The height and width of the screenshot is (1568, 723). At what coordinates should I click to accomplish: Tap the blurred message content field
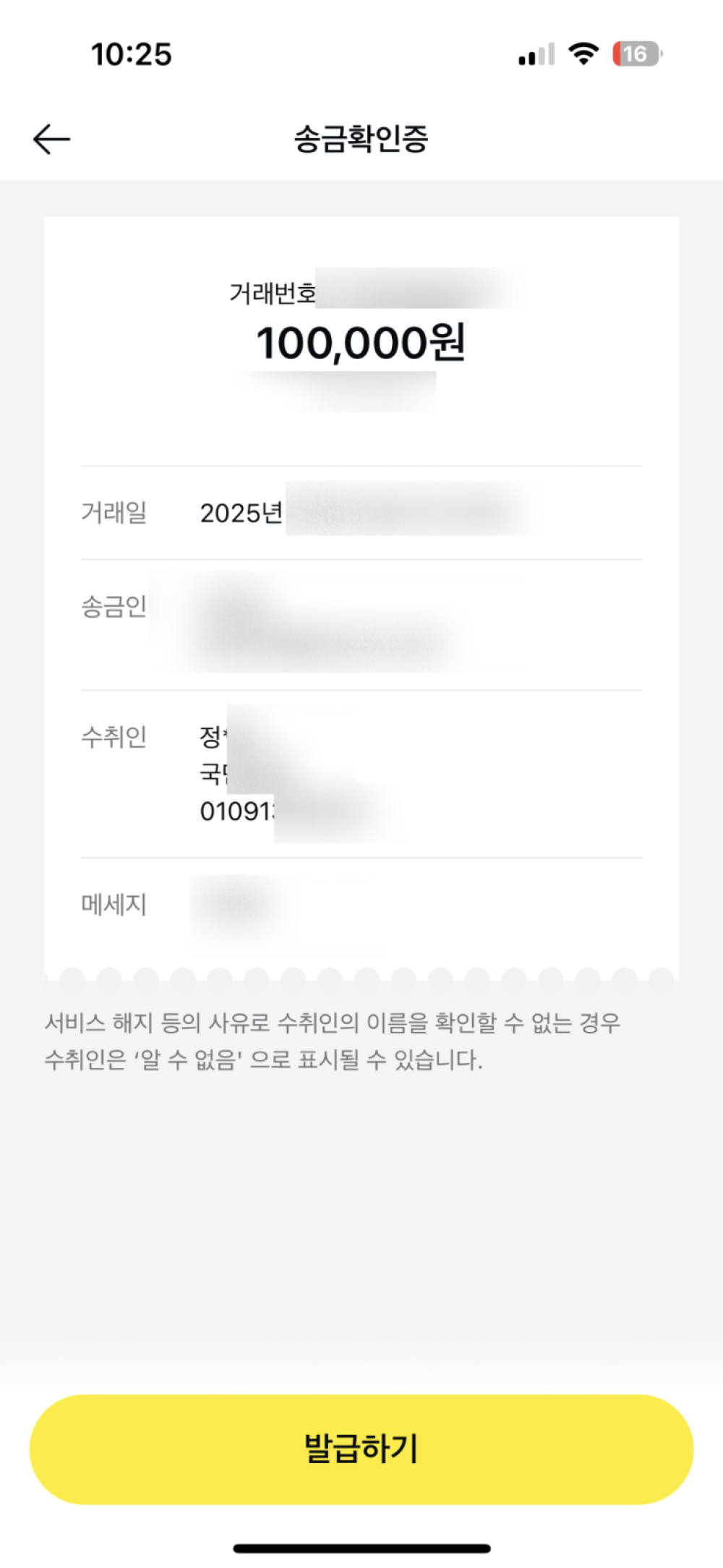click(x=239, y=906)
